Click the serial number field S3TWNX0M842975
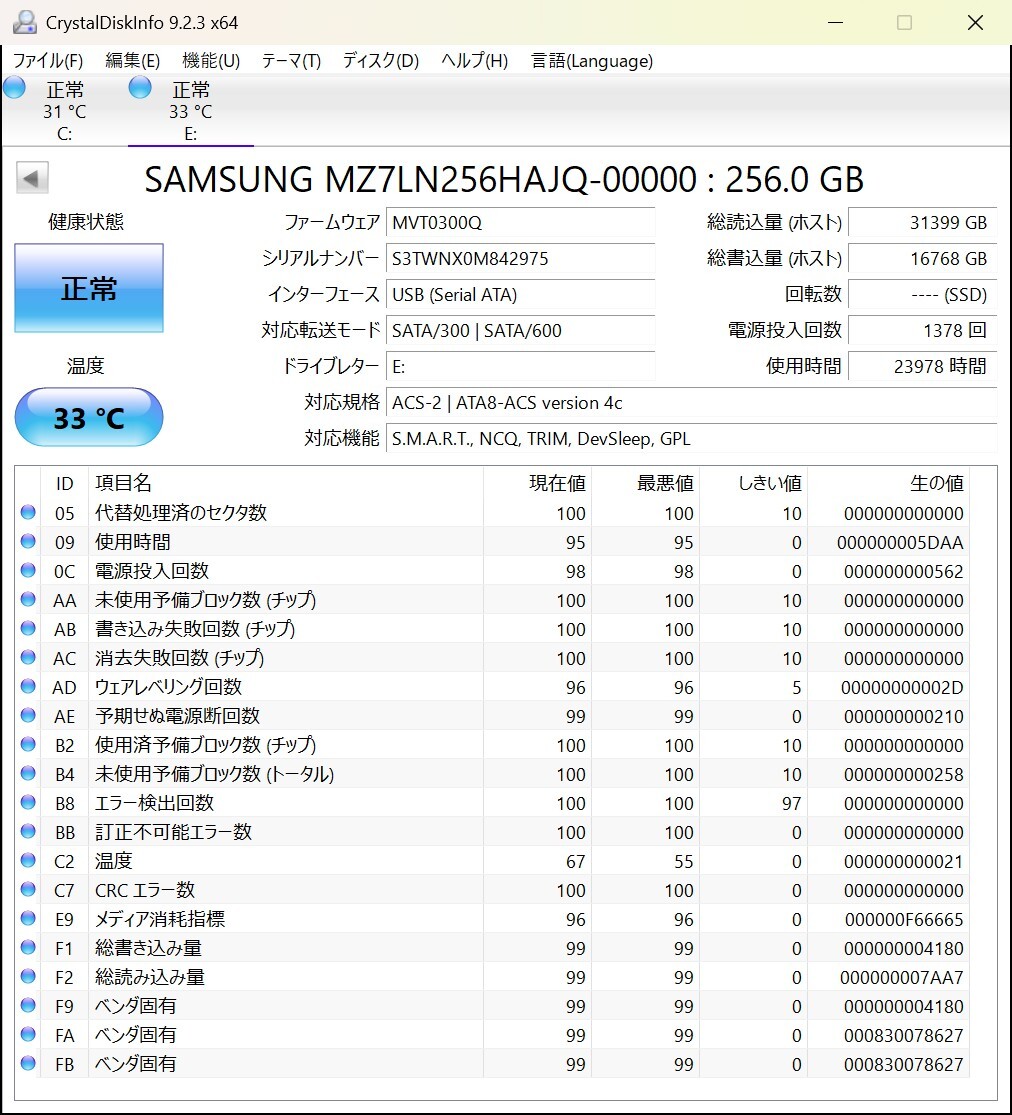Viewport: 1012px width, 1115px height. click(520, 258)
